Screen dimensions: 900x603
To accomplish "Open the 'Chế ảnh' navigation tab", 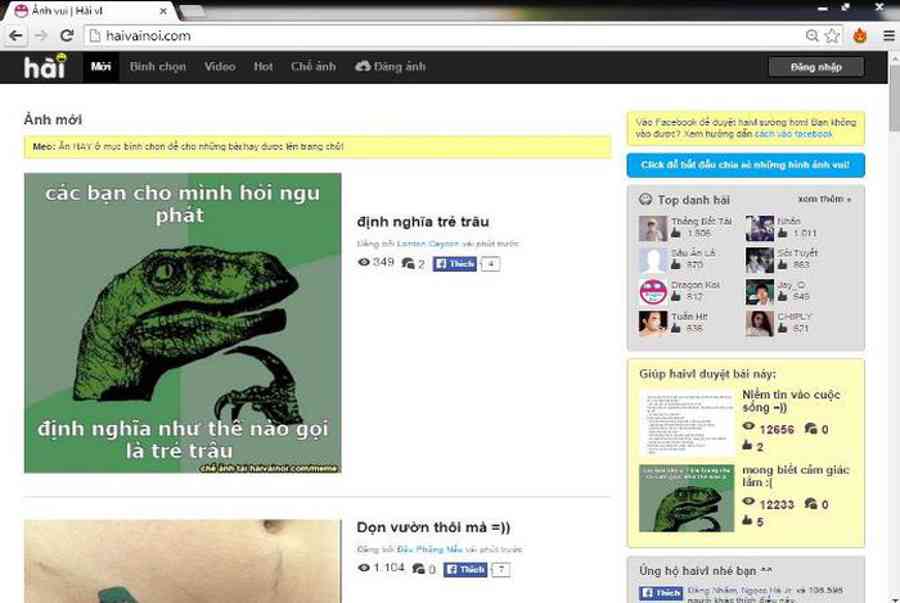I will click(x=313, y=67).
